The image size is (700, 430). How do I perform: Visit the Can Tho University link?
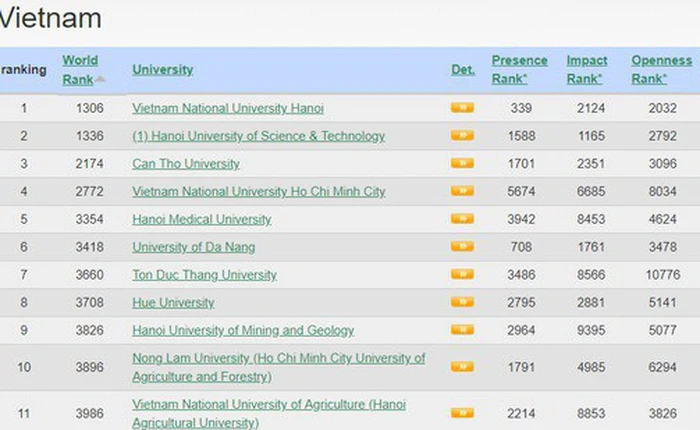click(x=186, y=164)
